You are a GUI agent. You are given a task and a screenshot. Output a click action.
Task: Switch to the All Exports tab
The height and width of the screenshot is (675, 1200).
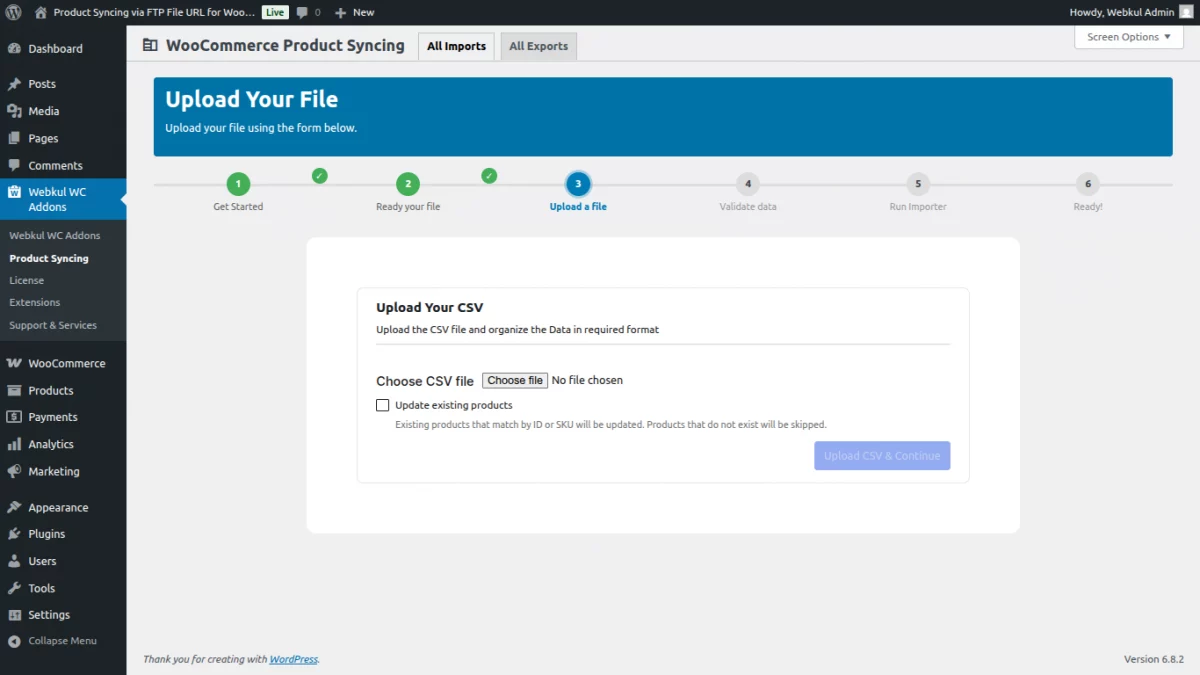(x=538, y=46)
